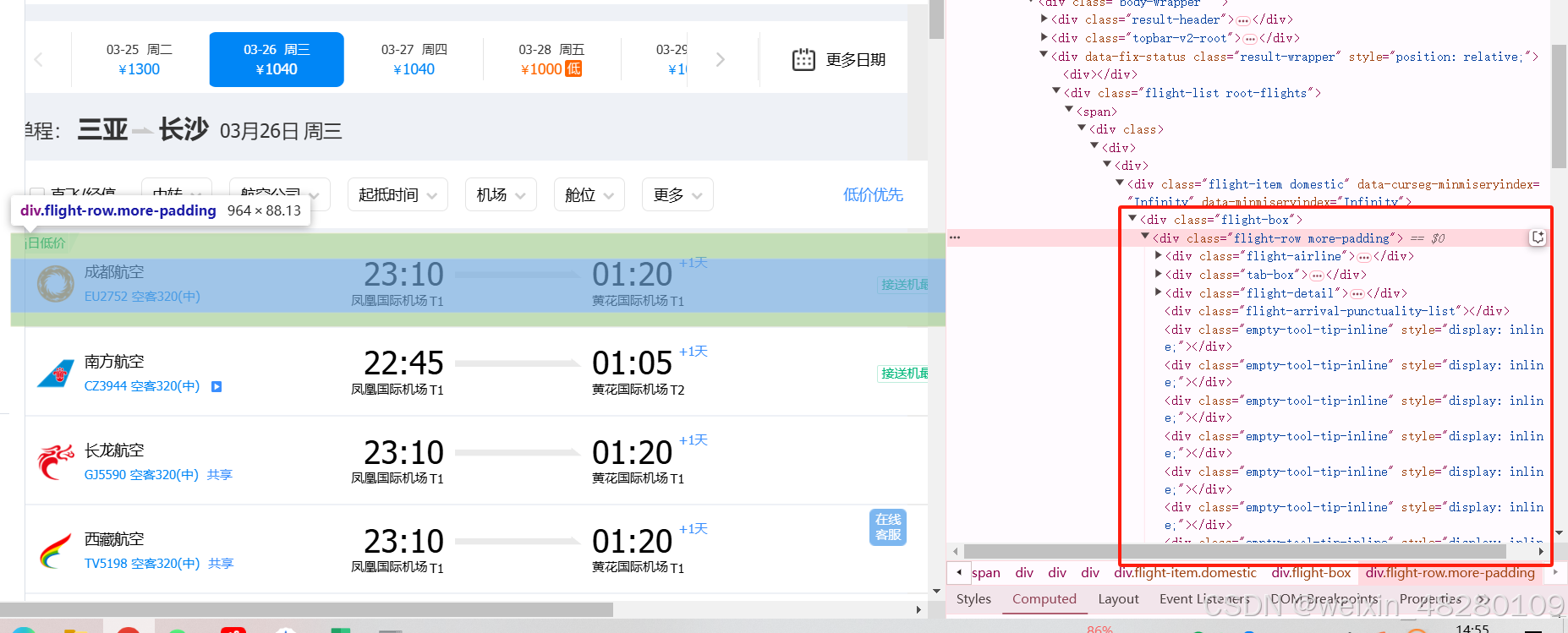Click 共享 label next to GJ5590
The width and height of the screenshot is (1568, 633).
[220, 475]
